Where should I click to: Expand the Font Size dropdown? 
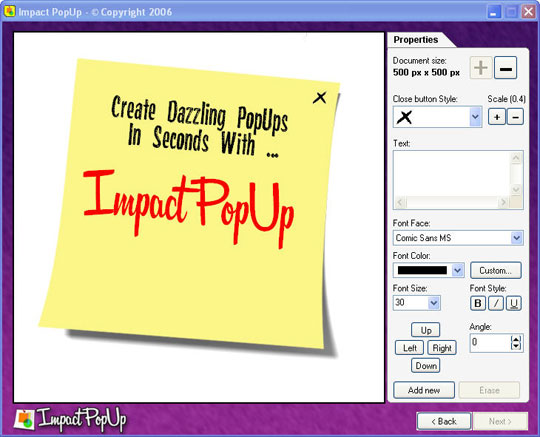point(434,303)
